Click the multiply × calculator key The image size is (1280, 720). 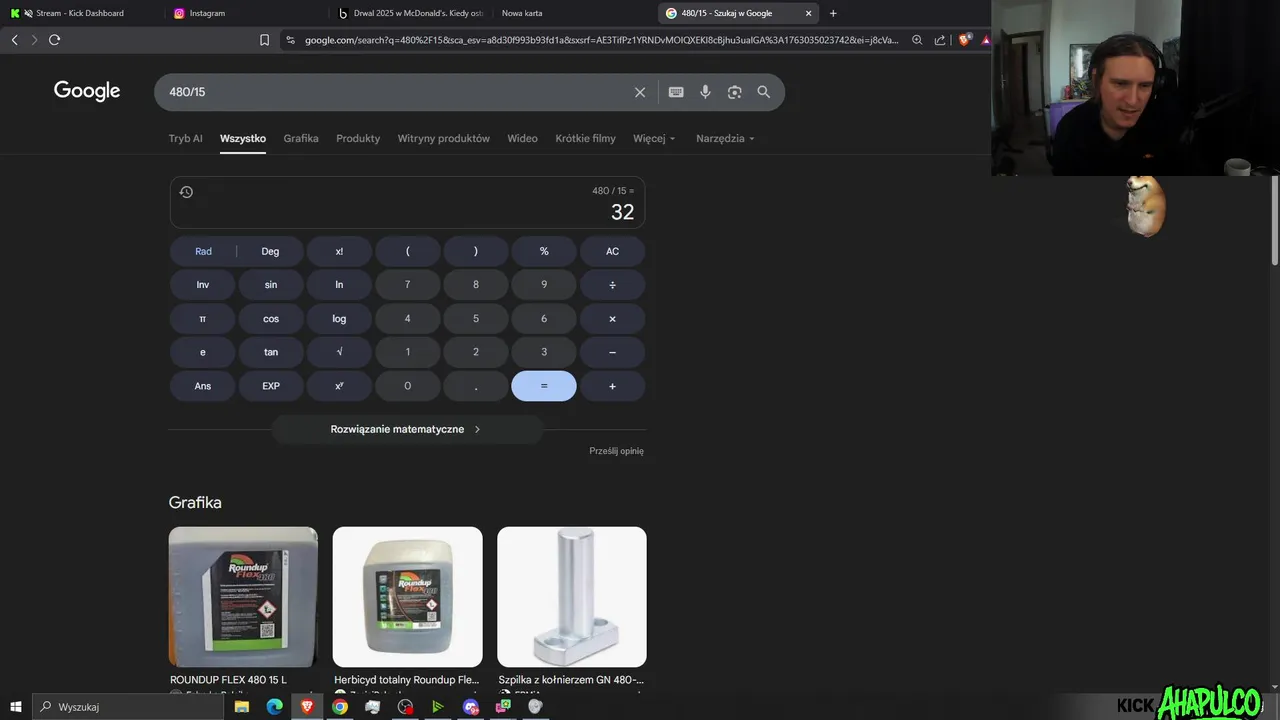(612, 319)
